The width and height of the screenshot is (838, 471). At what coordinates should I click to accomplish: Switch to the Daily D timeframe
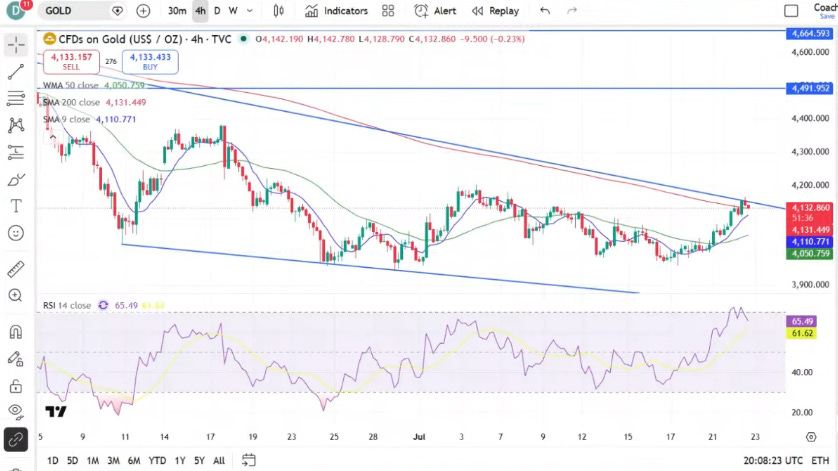tap(217, 11)
